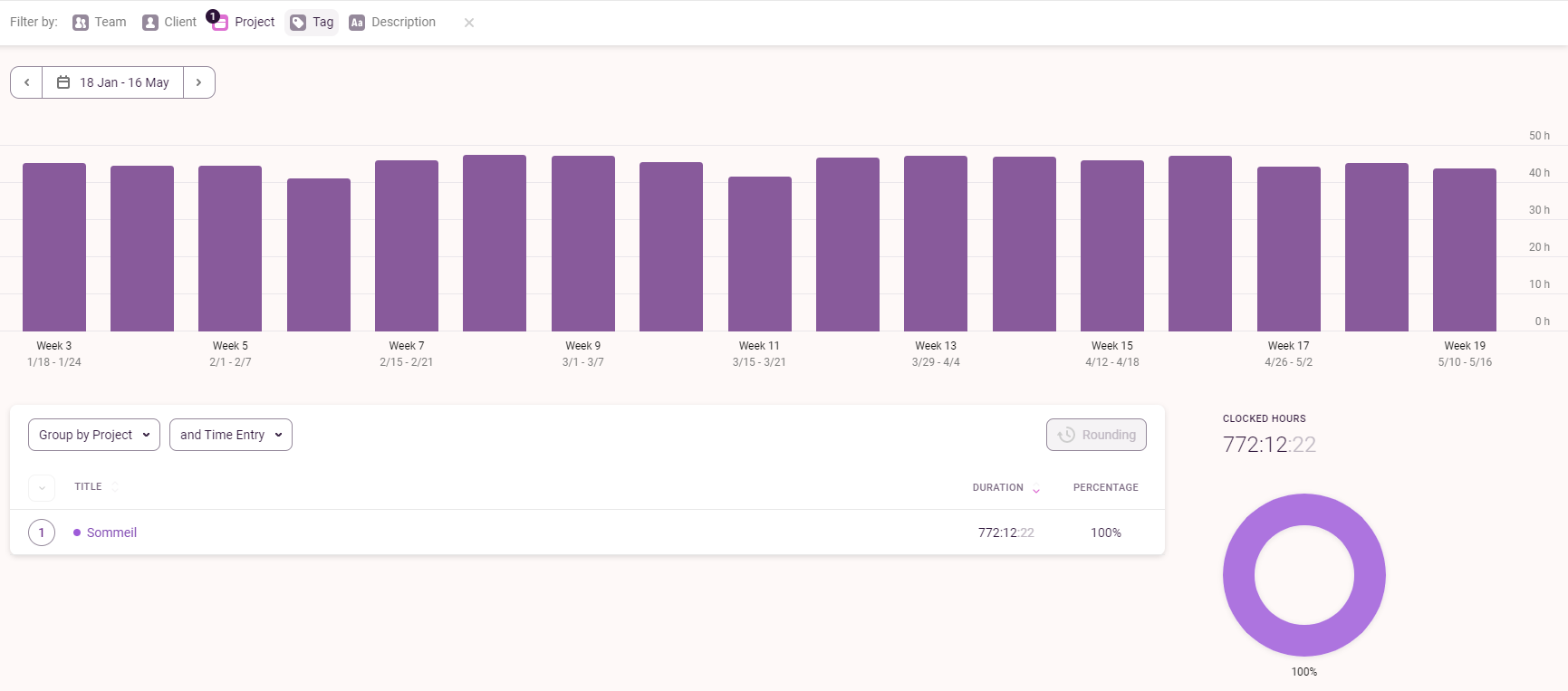
Task: Go to next date range
Action: [x=198, y=82]
